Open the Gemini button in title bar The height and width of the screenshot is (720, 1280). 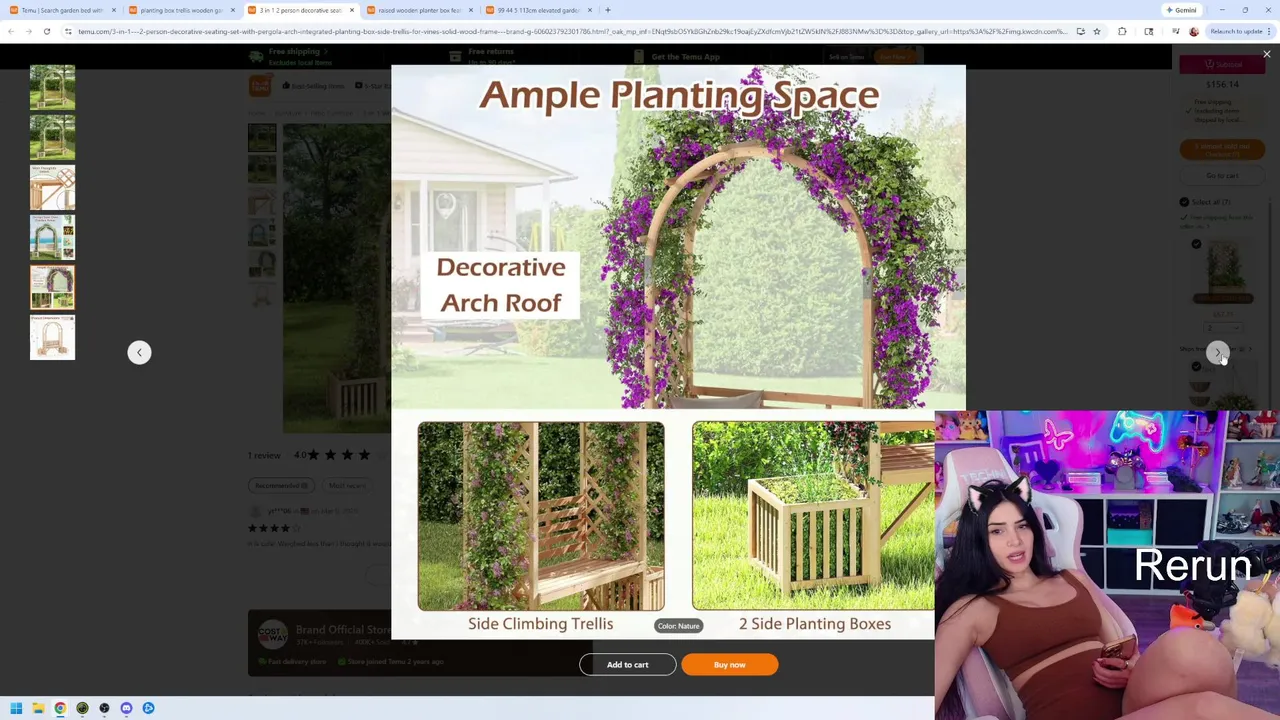(1181, 10)
